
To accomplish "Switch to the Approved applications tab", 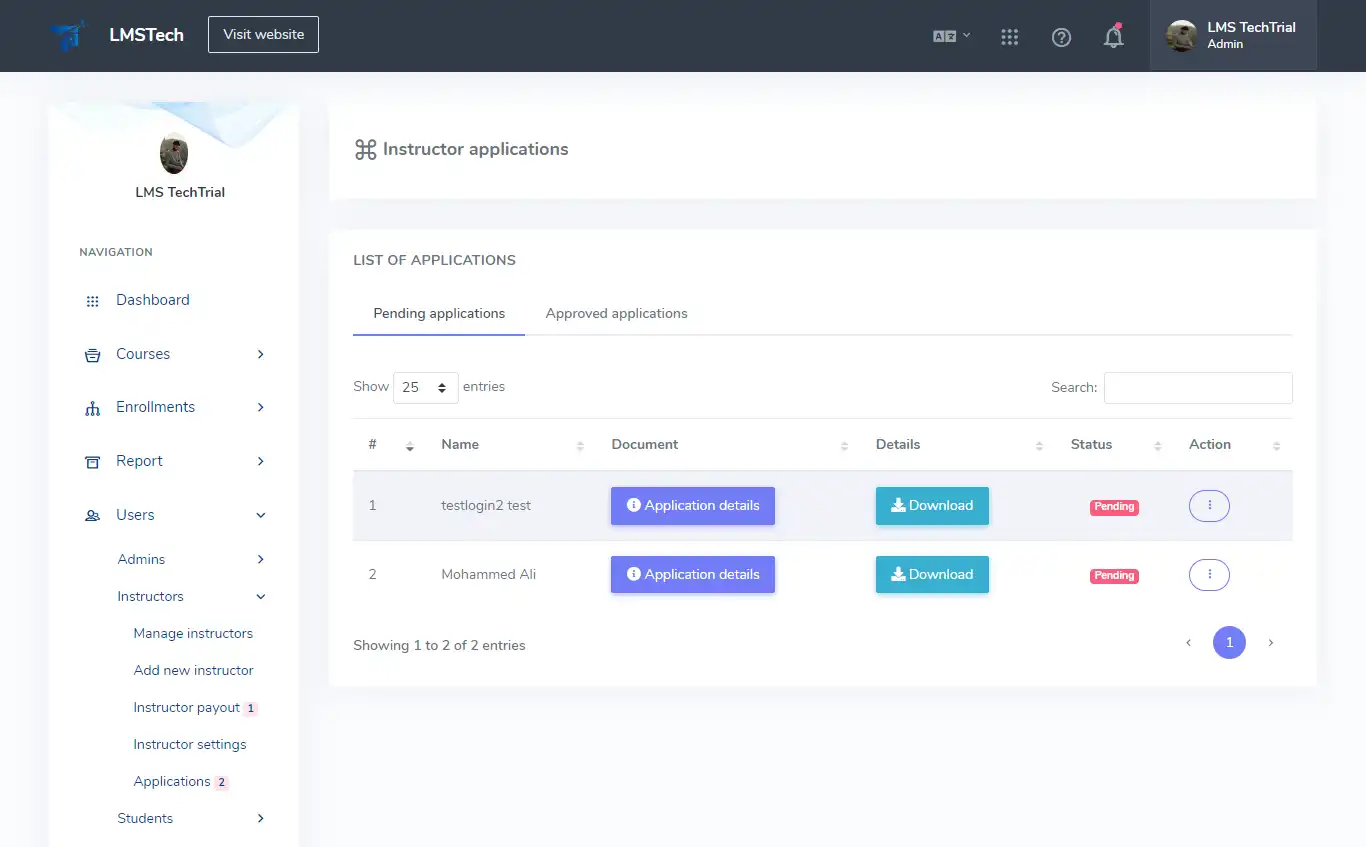I will tap(616, 313).
